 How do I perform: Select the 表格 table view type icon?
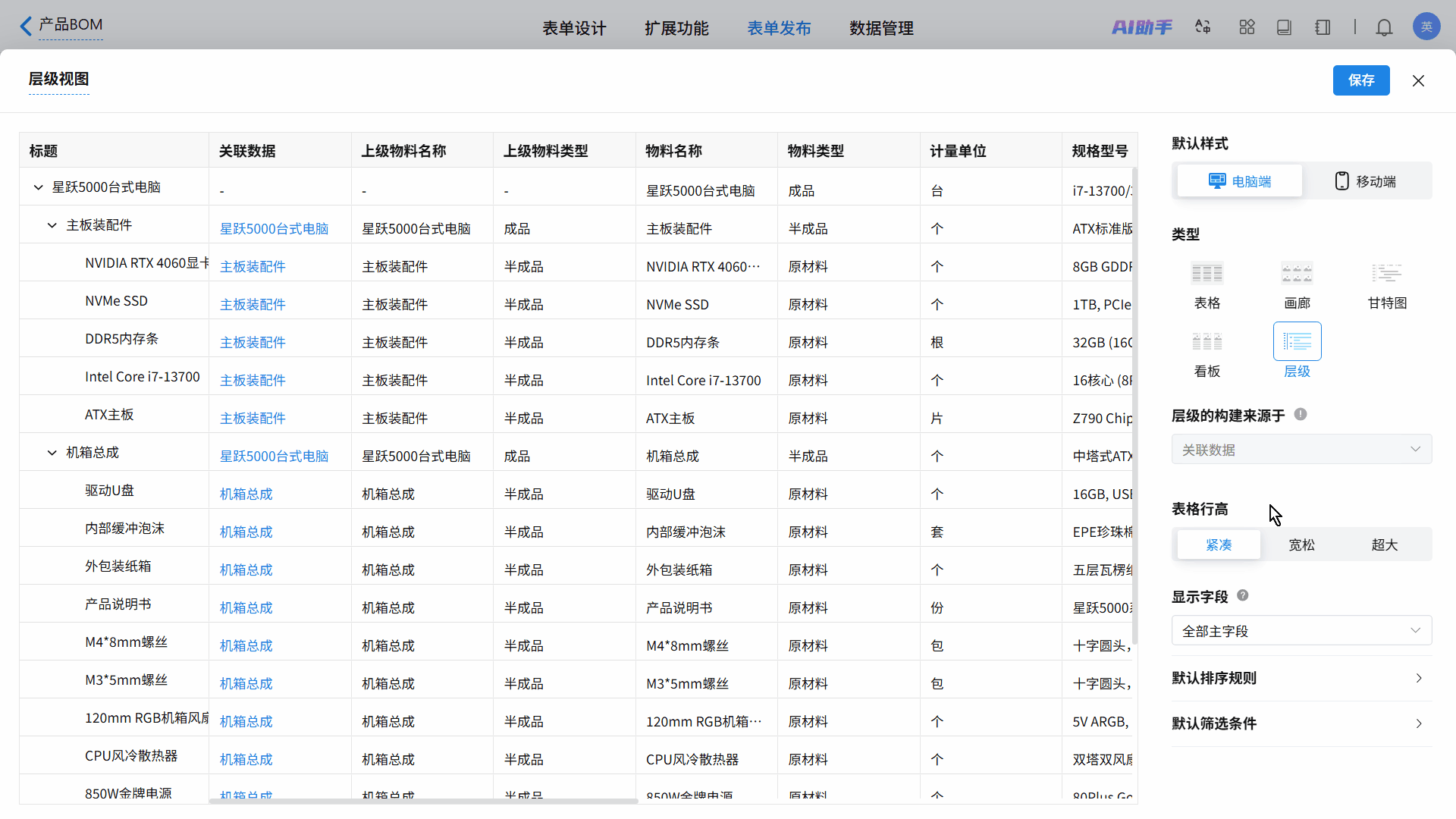click(x=1207, y=274)
